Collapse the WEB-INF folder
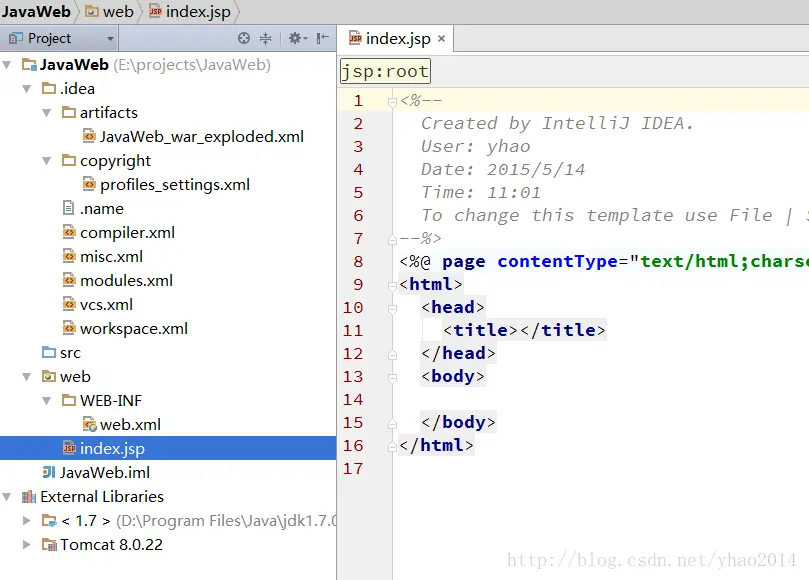Viewport: 809px width, 580px height. pyautogui.click(x=47, y=400)
